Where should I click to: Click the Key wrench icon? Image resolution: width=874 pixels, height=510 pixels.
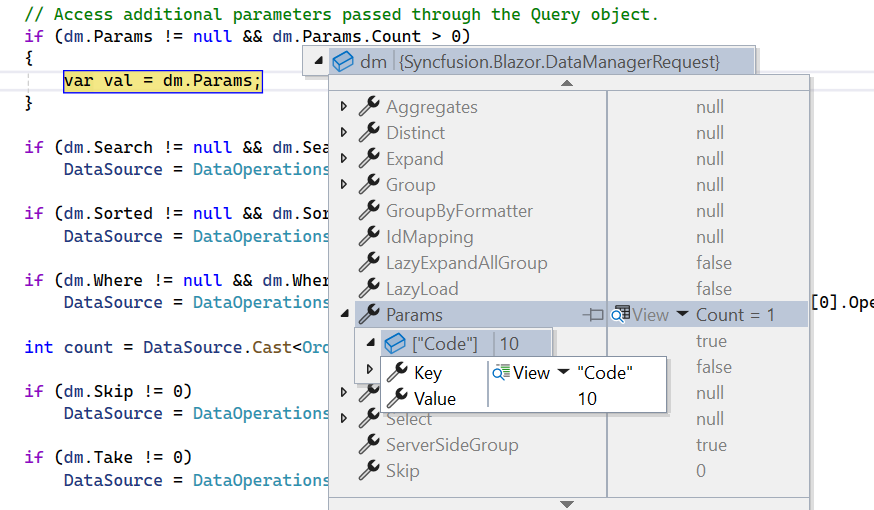pos(397,372)
